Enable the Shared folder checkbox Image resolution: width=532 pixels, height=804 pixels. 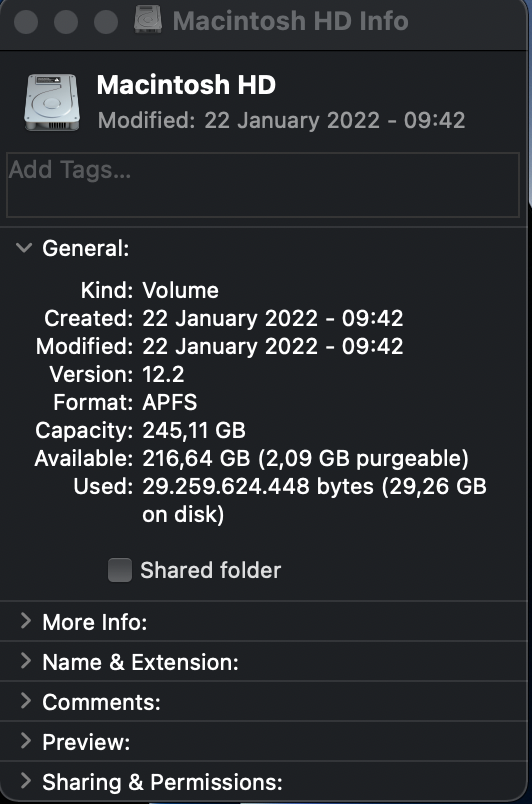[x=120, y=570]
